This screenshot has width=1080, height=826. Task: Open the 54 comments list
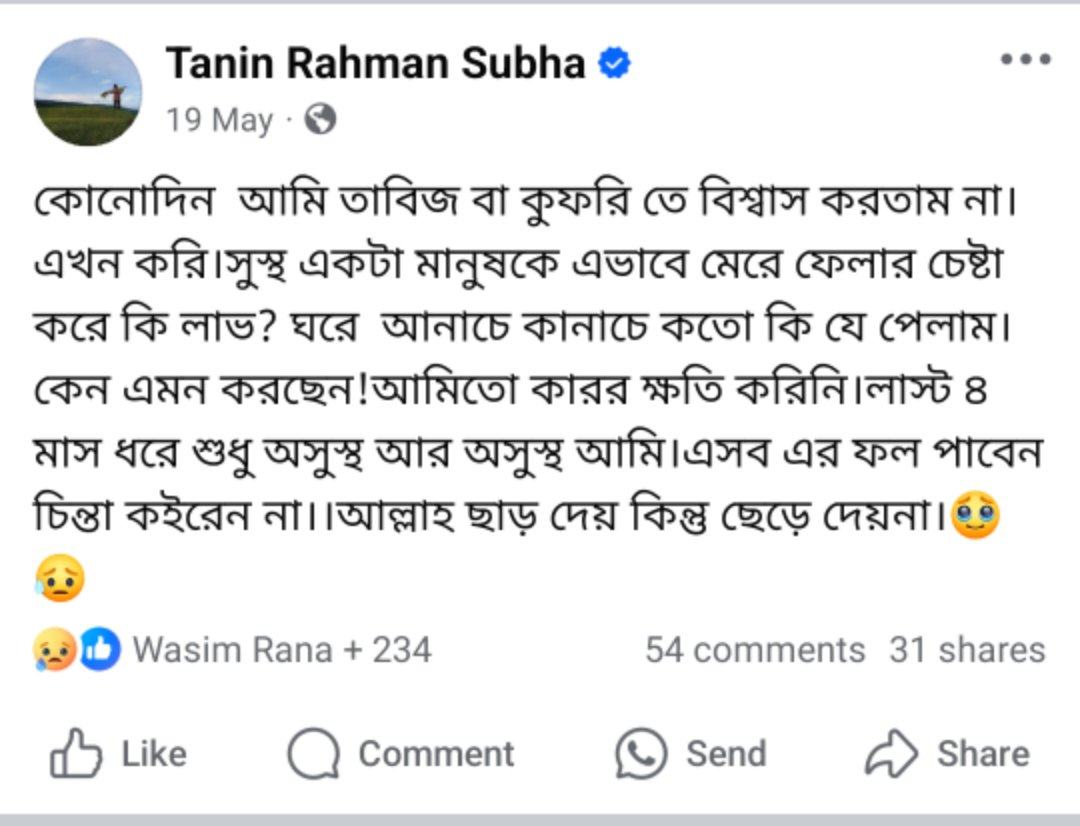pos(755,650)
